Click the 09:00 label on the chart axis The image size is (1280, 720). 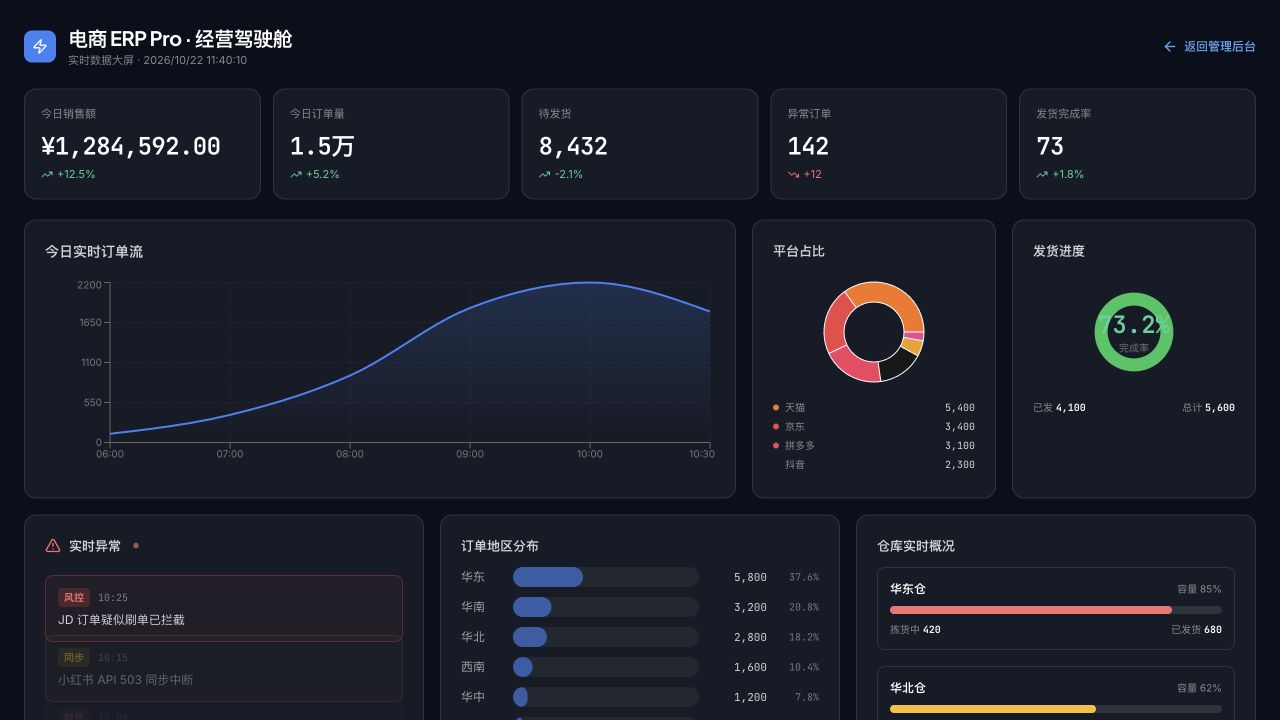pyautogui.click(x=470, y=454)
